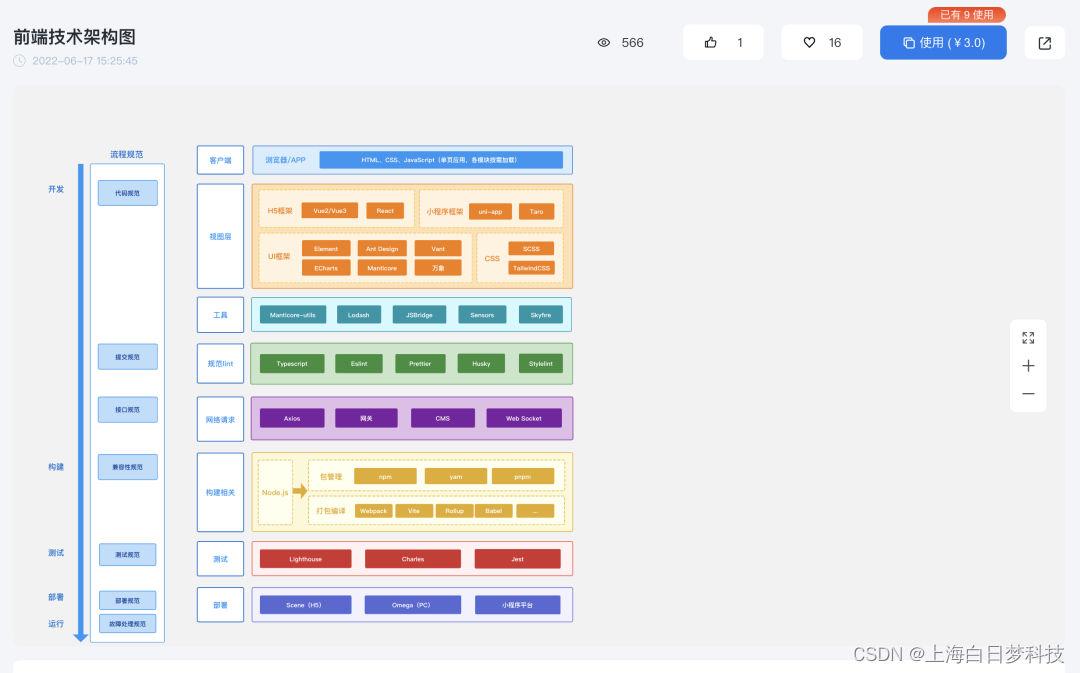The height and width of the screenshot is (673, 1080).
Task: Select the Taro block
Action: pyautogui.click(x=537, y=211)
